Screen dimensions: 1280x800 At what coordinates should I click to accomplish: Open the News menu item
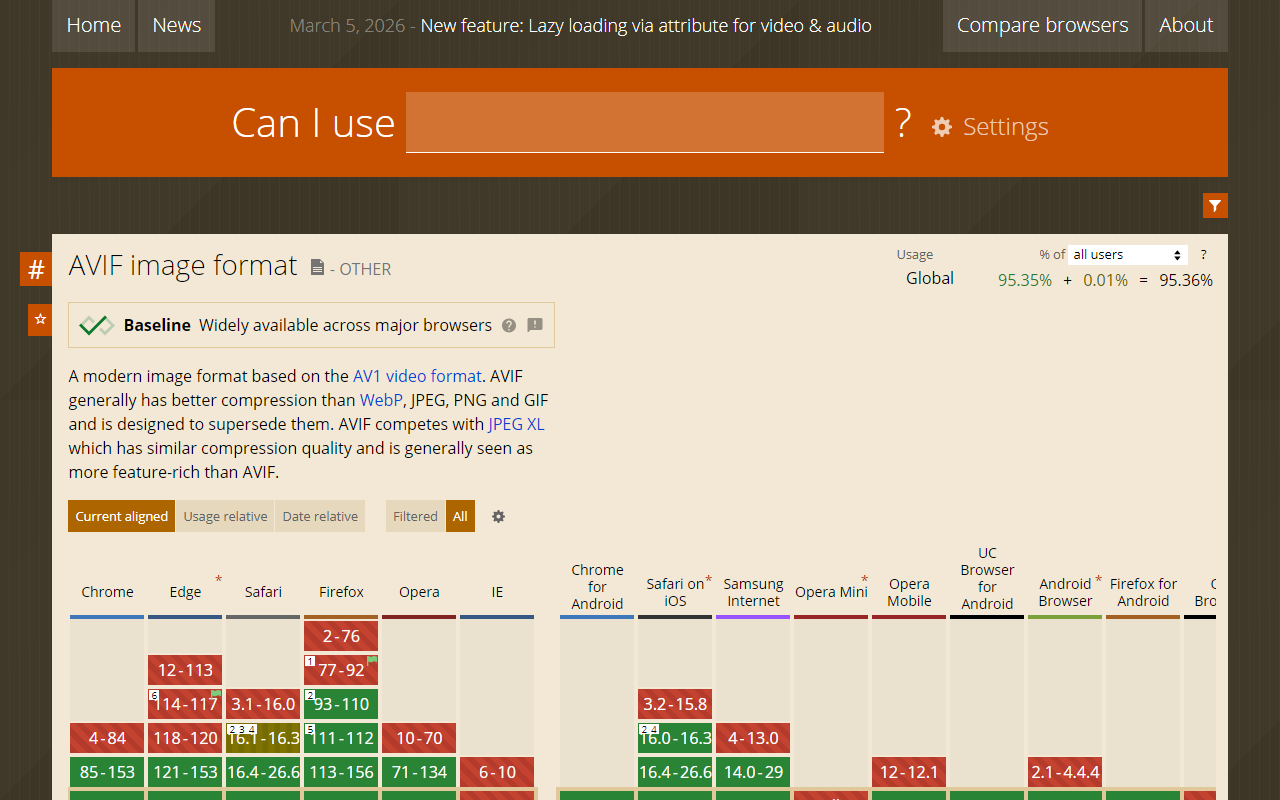(177, 25)
